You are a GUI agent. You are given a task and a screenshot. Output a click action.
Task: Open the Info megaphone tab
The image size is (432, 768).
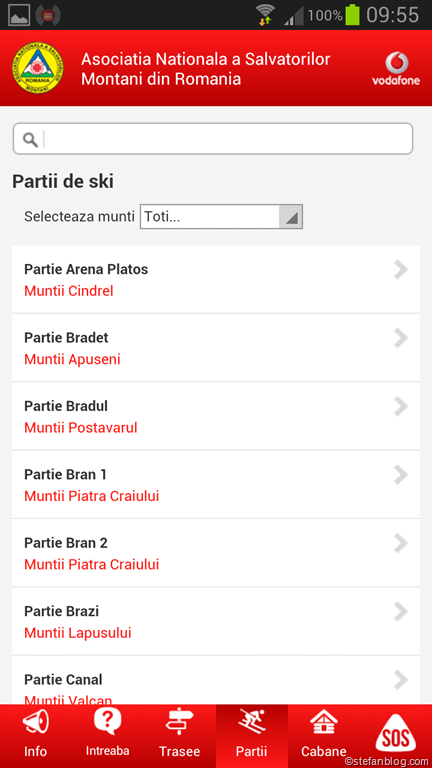click(x=36, y=736)
